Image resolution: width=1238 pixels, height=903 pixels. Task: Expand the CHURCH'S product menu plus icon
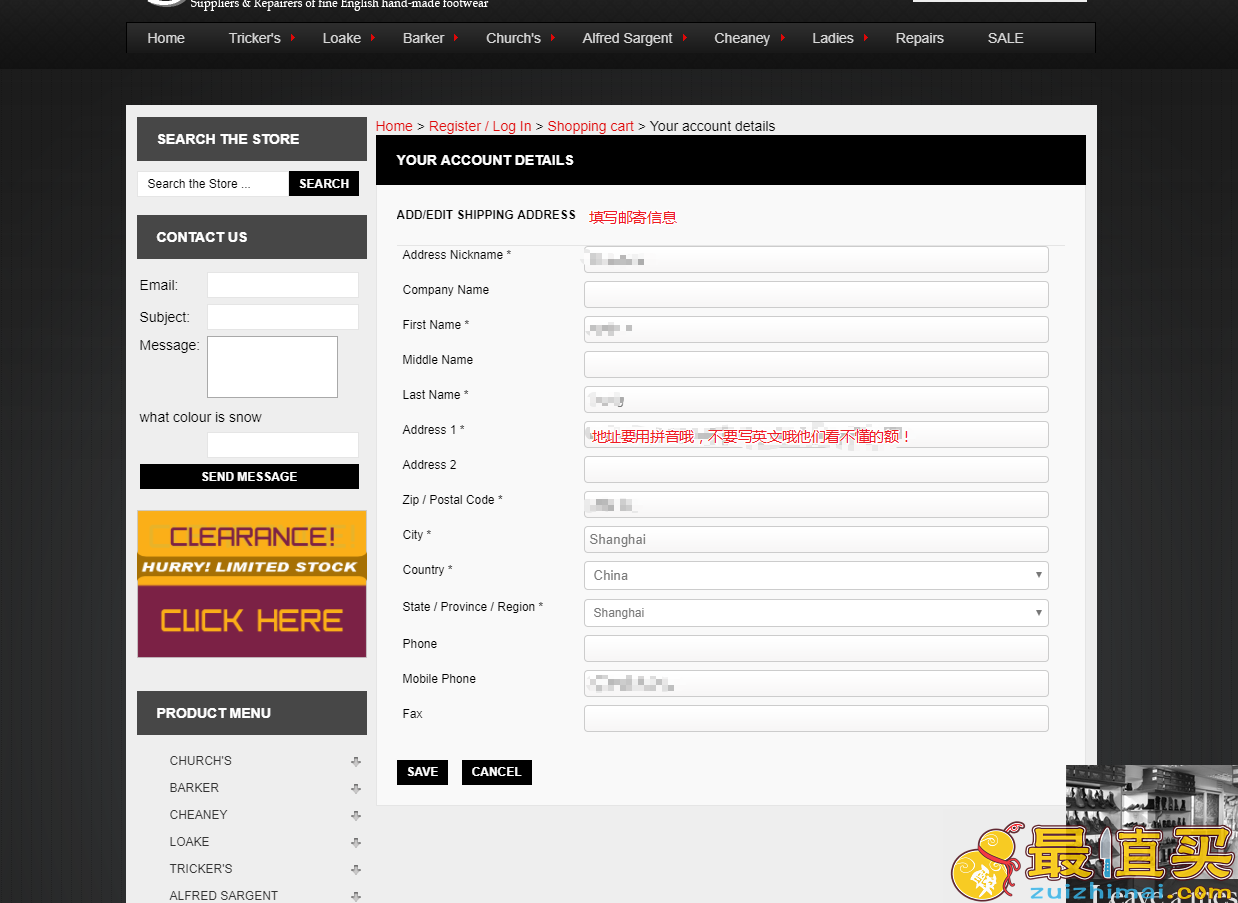(x=356, y=762)
